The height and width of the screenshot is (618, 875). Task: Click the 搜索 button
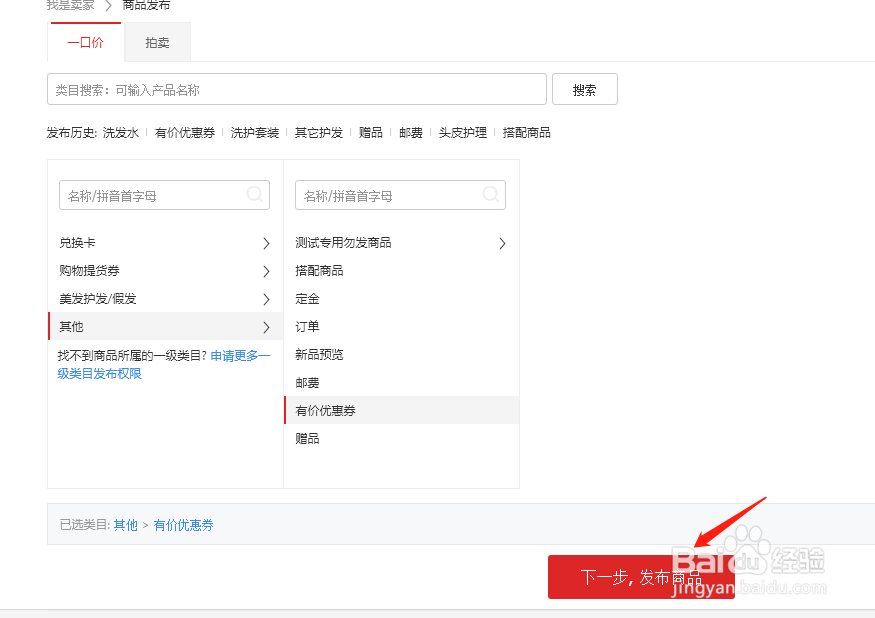585,89
